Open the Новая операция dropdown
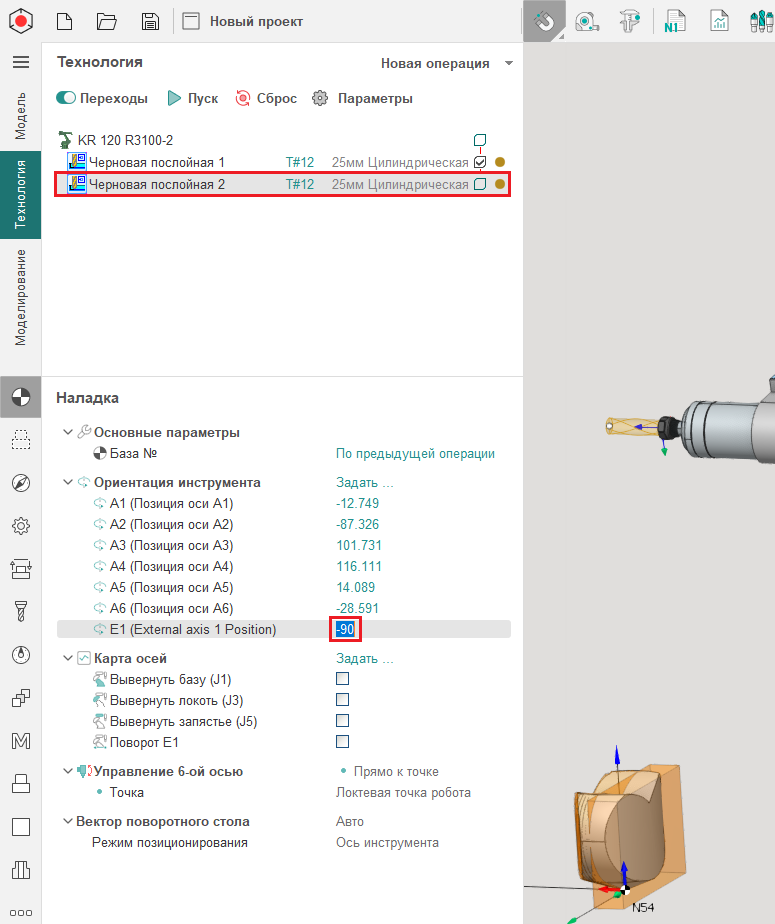The width and height of the screenshot is (775, 924). click(x=446, y=64)
